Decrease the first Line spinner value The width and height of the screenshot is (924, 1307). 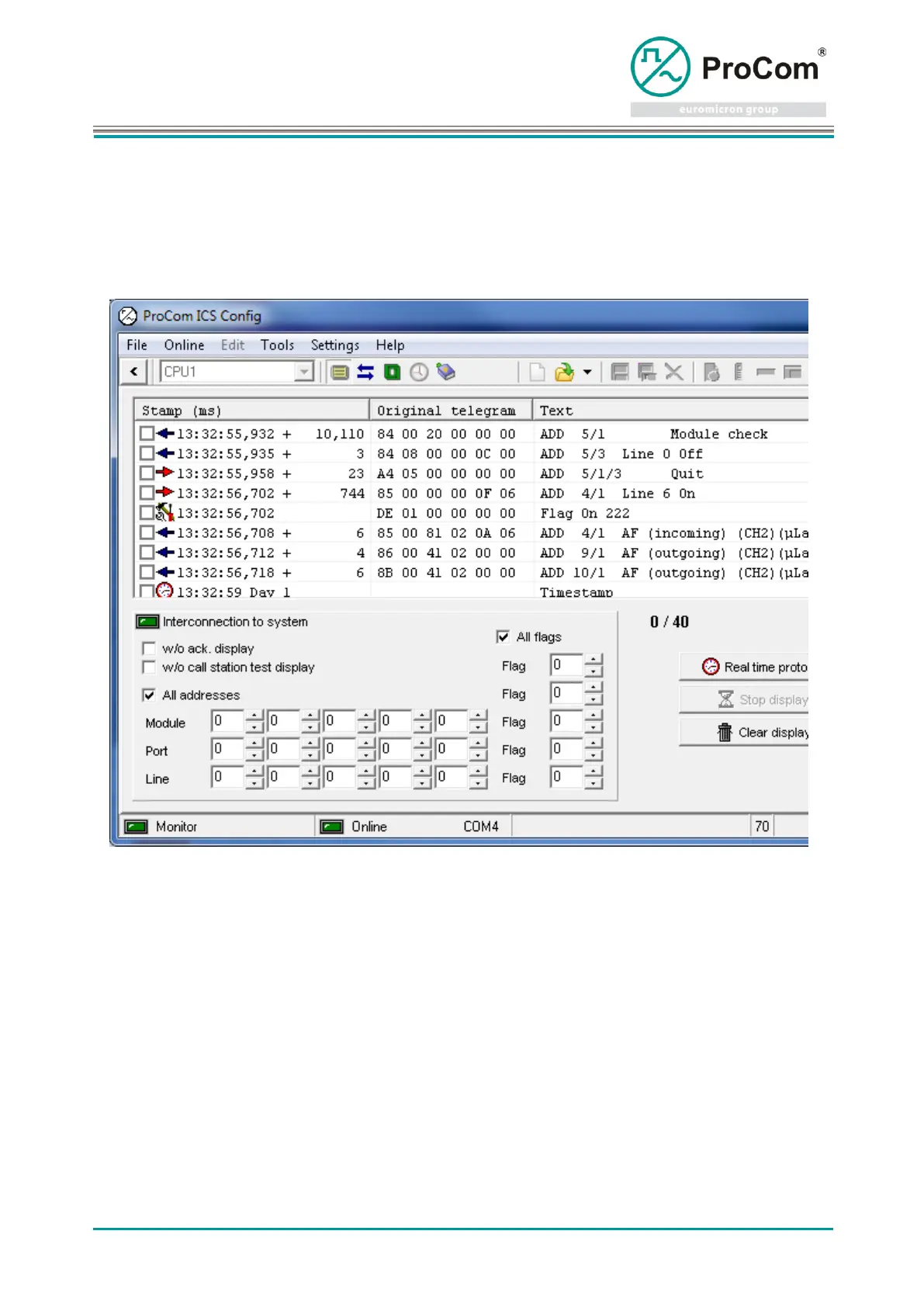click(x=254, y=784)
